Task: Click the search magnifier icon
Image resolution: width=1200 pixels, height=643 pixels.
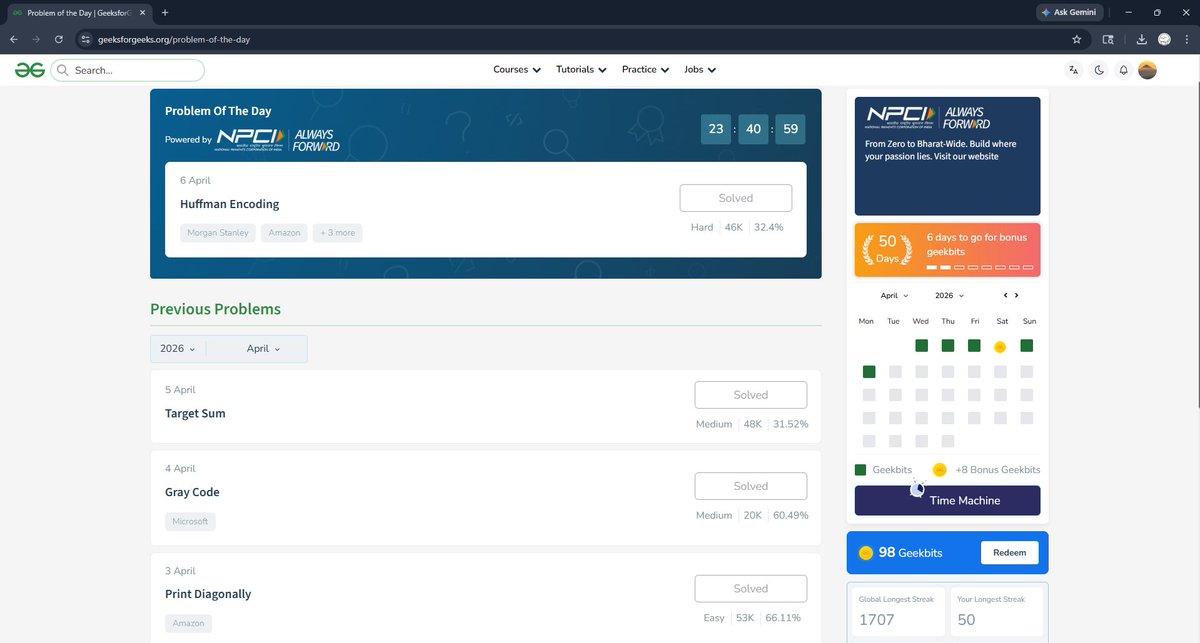Action: pos(63,70)
